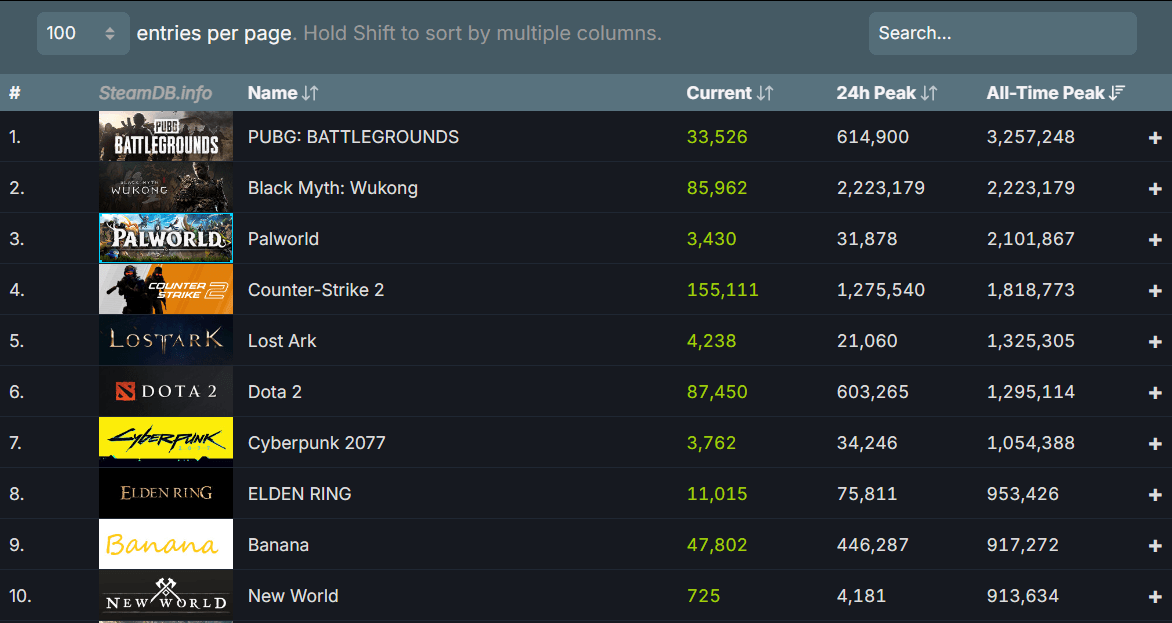Expand the Banana row plus icon
Viewport: 1172px width, 623px height.
coord(1155,546)
